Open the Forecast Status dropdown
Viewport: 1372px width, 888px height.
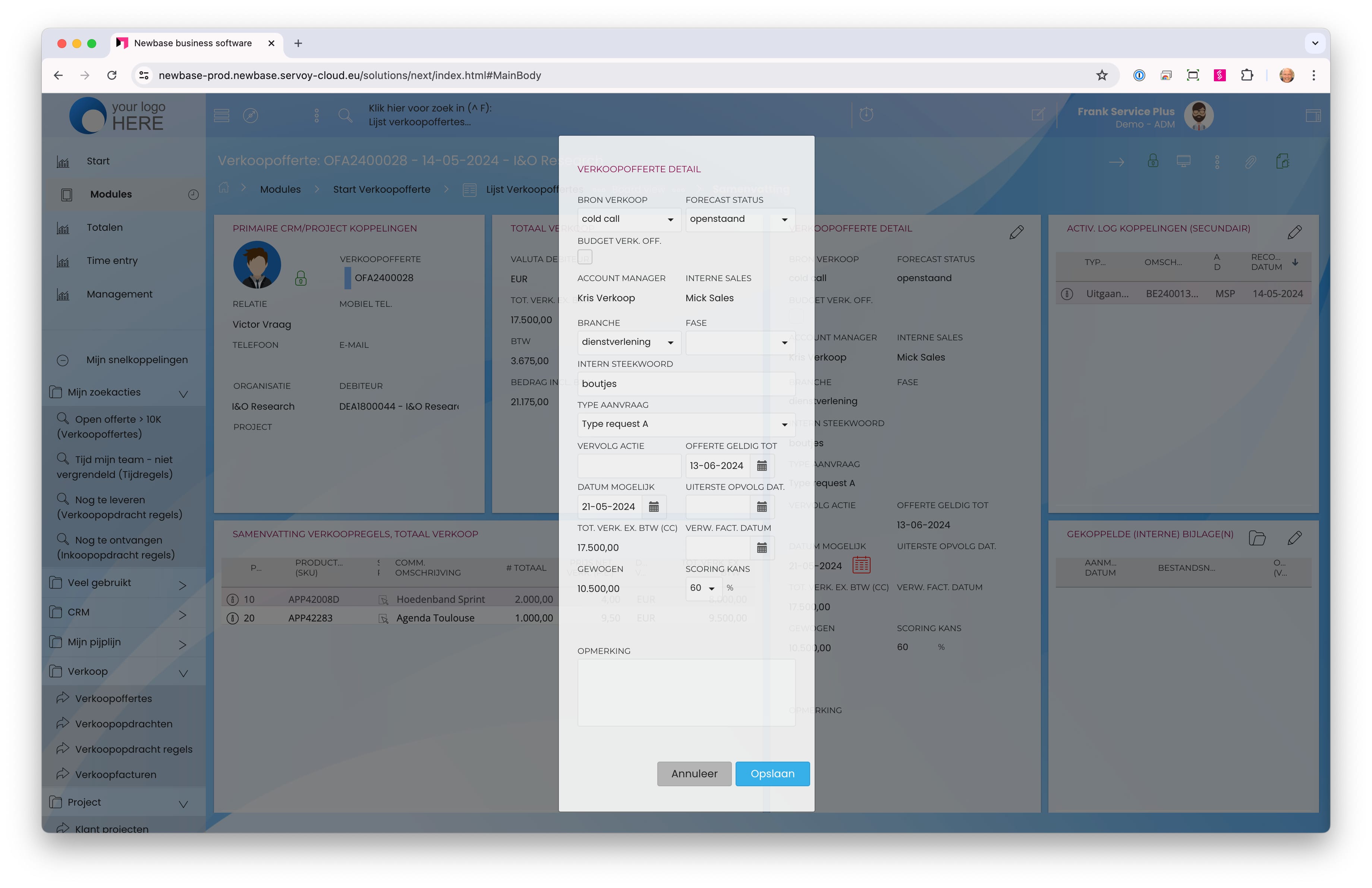pos(739,219)
